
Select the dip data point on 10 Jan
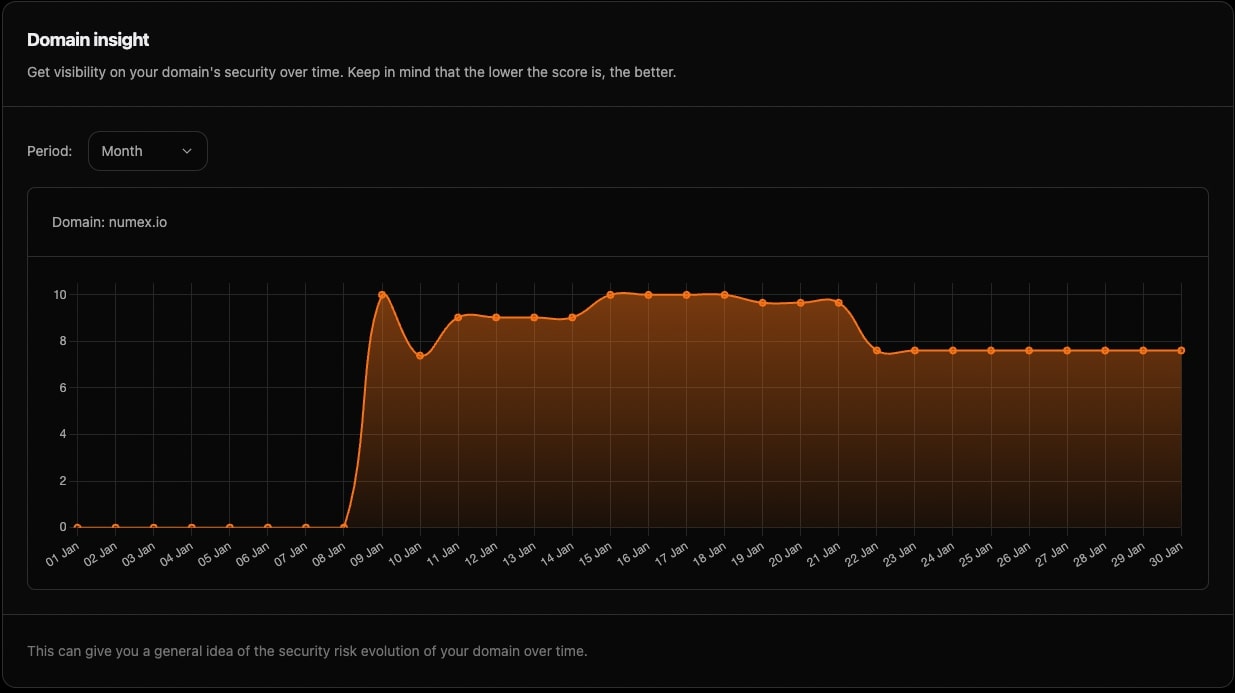420,355
